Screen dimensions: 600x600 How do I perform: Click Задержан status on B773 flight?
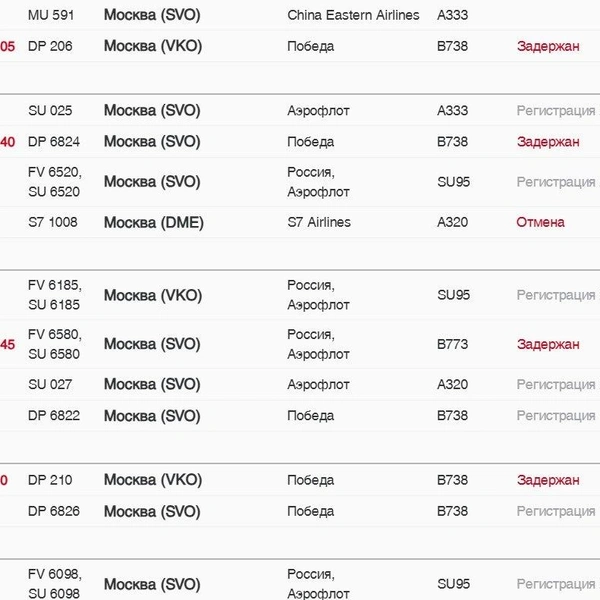[548, 344]
